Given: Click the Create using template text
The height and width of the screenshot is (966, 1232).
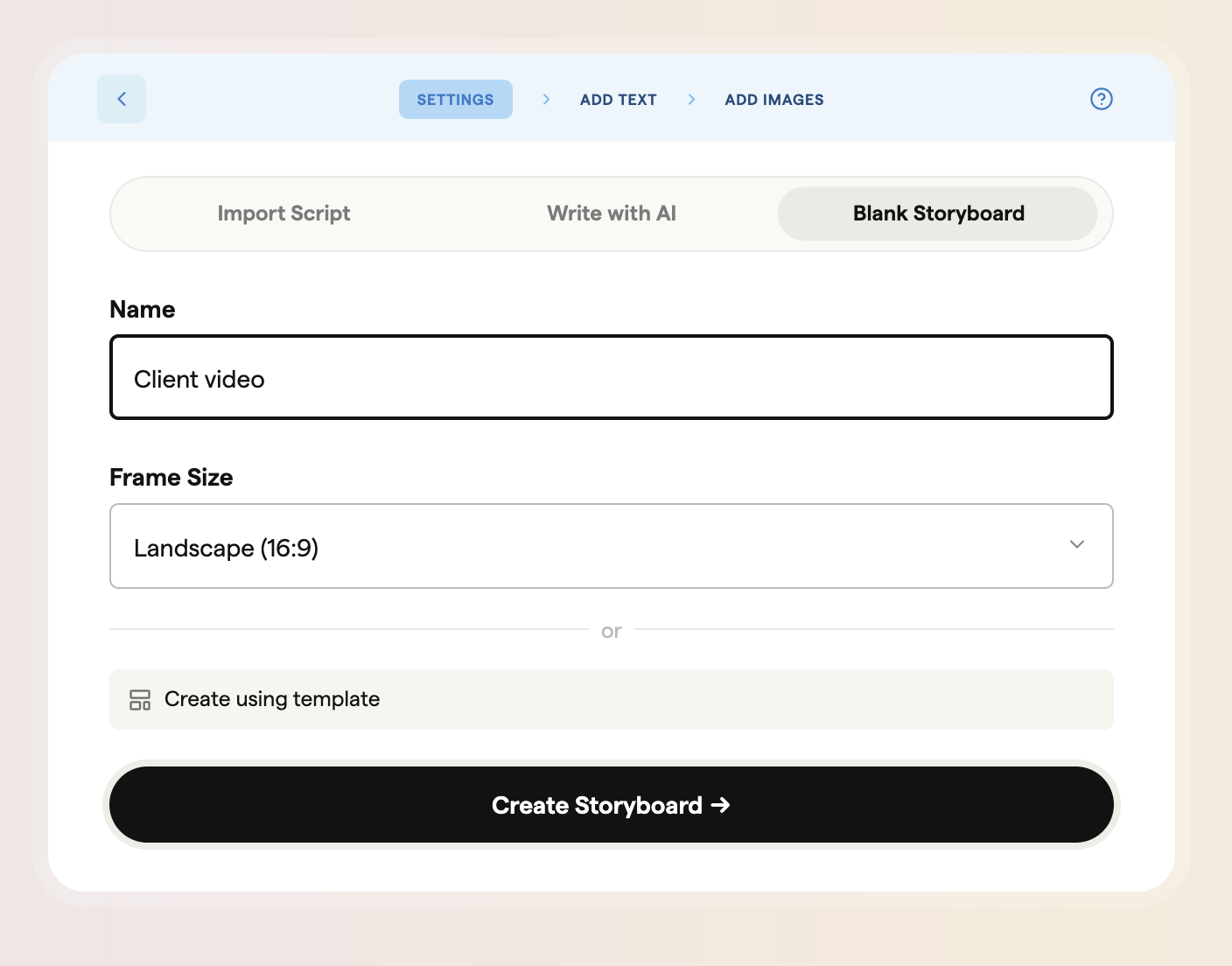Looking at the screenshot, I should (x=272, y=699).
